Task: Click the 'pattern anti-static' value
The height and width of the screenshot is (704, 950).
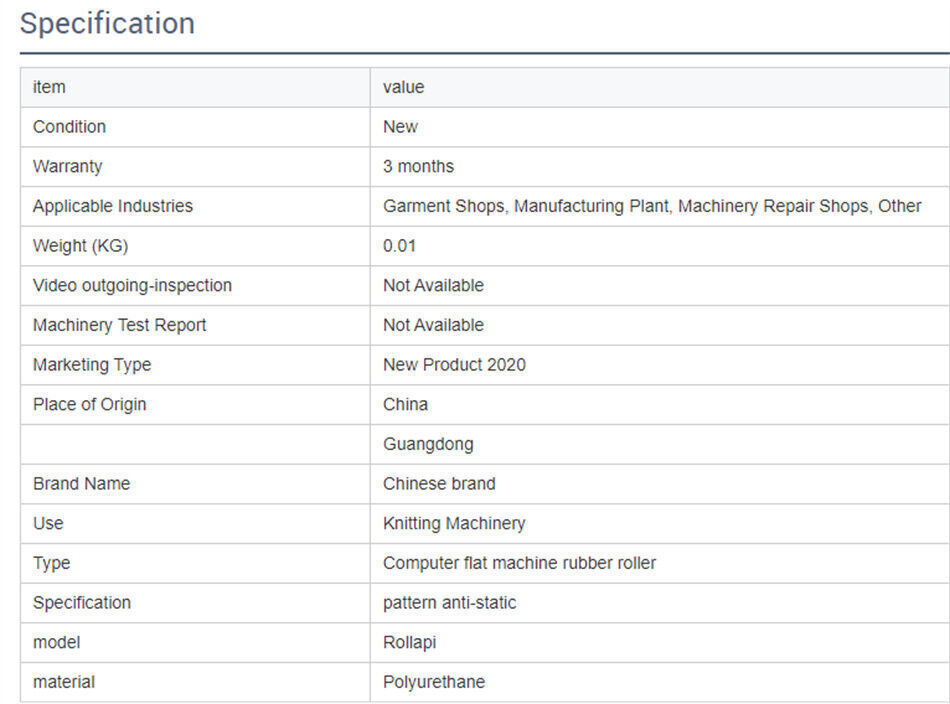Action: (449, 603)
